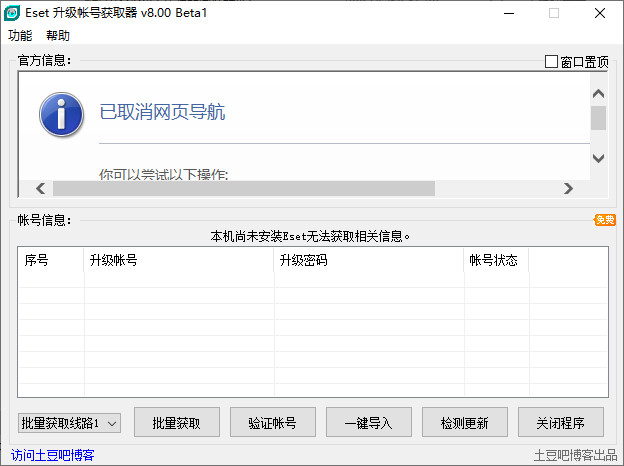Click the 已取消网页导航 heading text
The image size is (624, 466).
point(162,112)
